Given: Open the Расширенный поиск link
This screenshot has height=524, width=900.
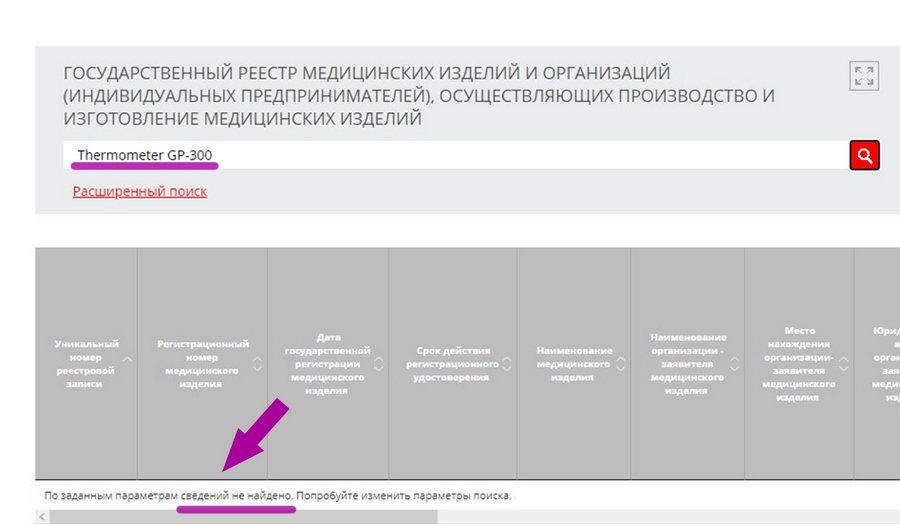Looking at the screenshot, I should pyautogui.click(x=139, y=191).
